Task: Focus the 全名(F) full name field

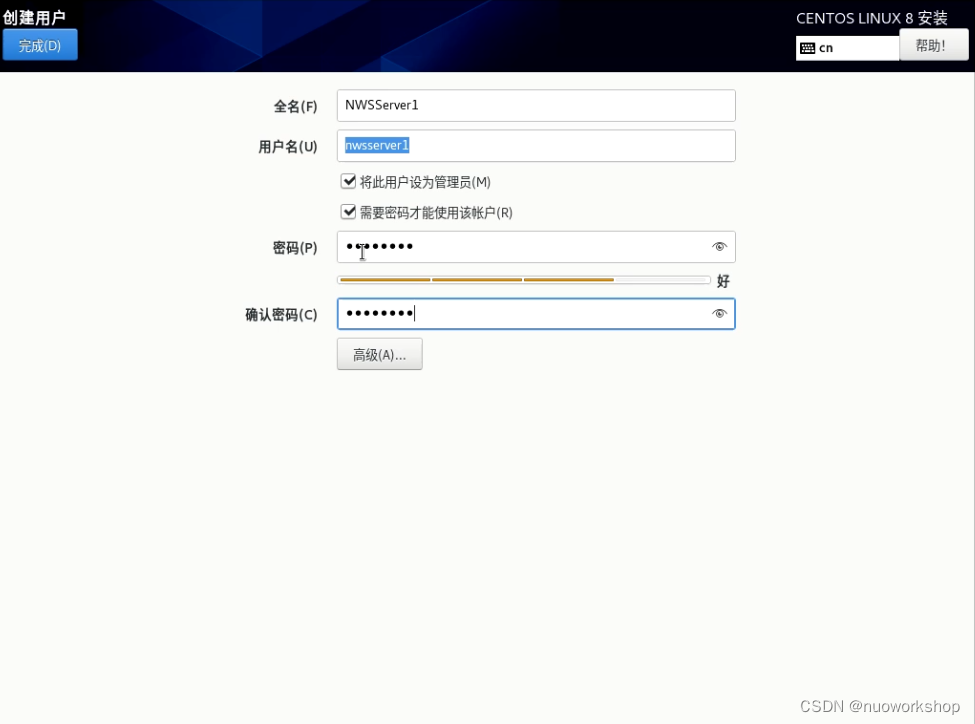Action: (536, 105)
